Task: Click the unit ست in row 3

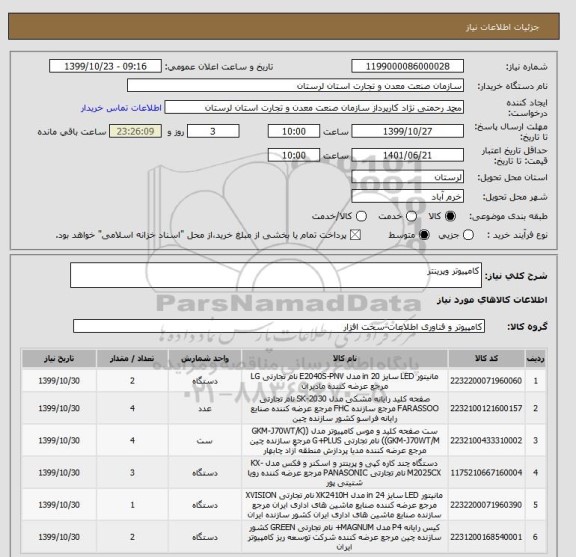Action: pyautogui.click(x=205, y=440)
